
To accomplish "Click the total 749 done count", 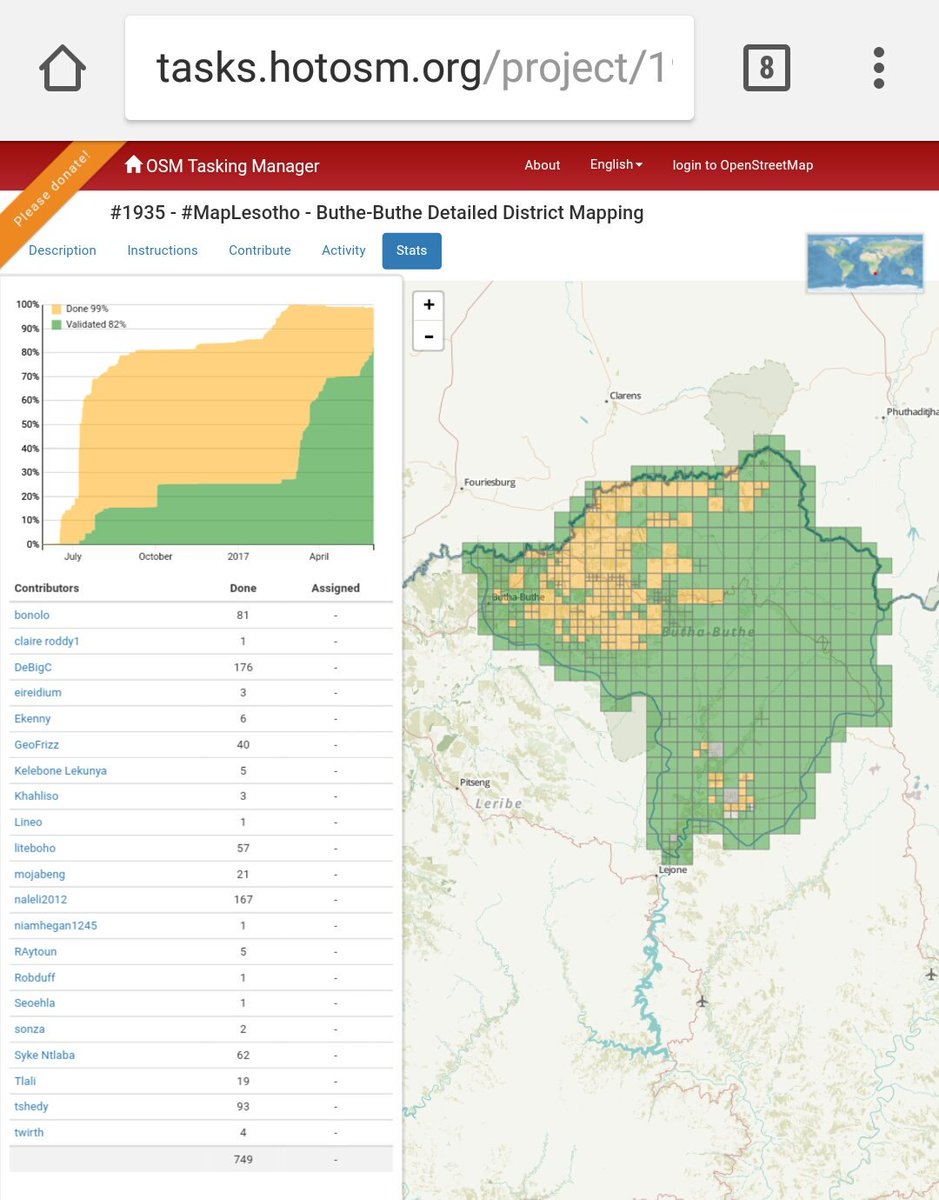I will click(243, 1159).
